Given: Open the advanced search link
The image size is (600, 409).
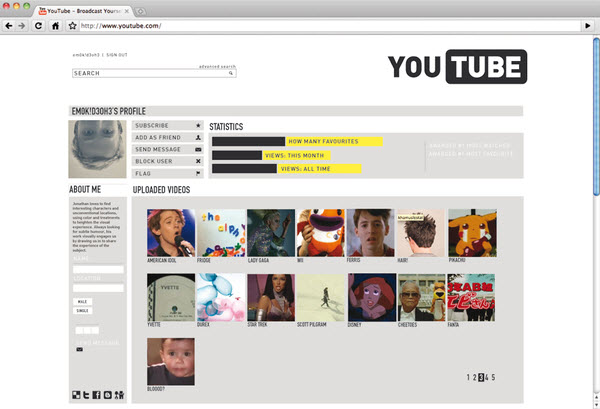Looking at the screenshot, I should tap(217, 67).
